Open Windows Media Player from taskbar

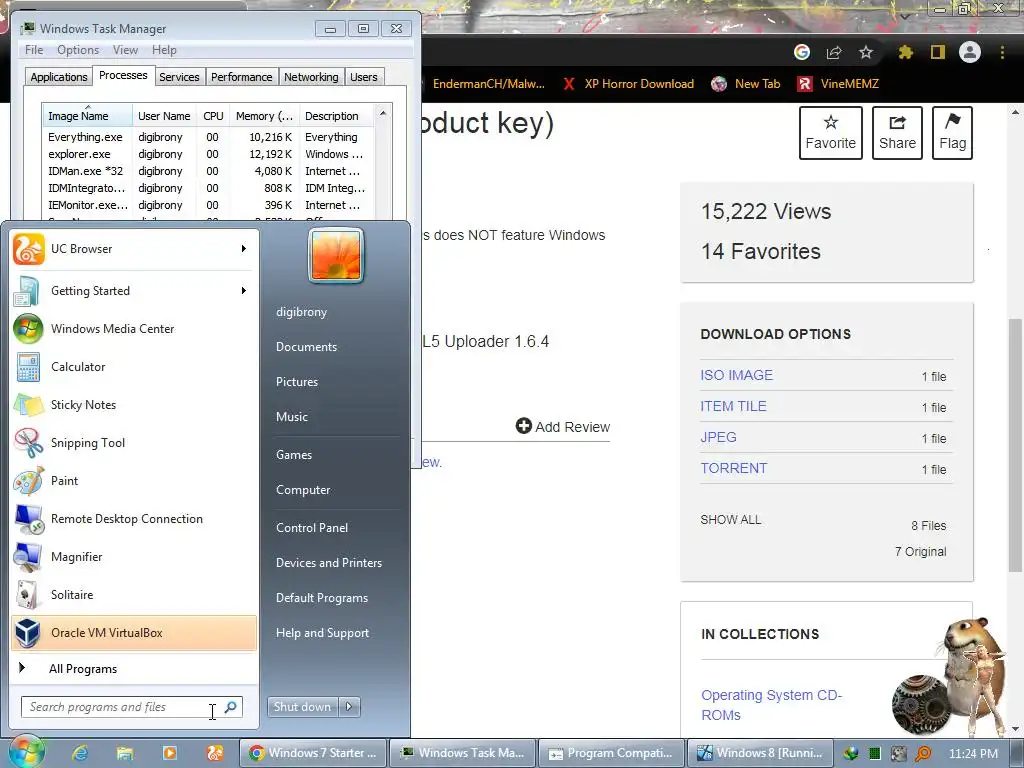170,753
